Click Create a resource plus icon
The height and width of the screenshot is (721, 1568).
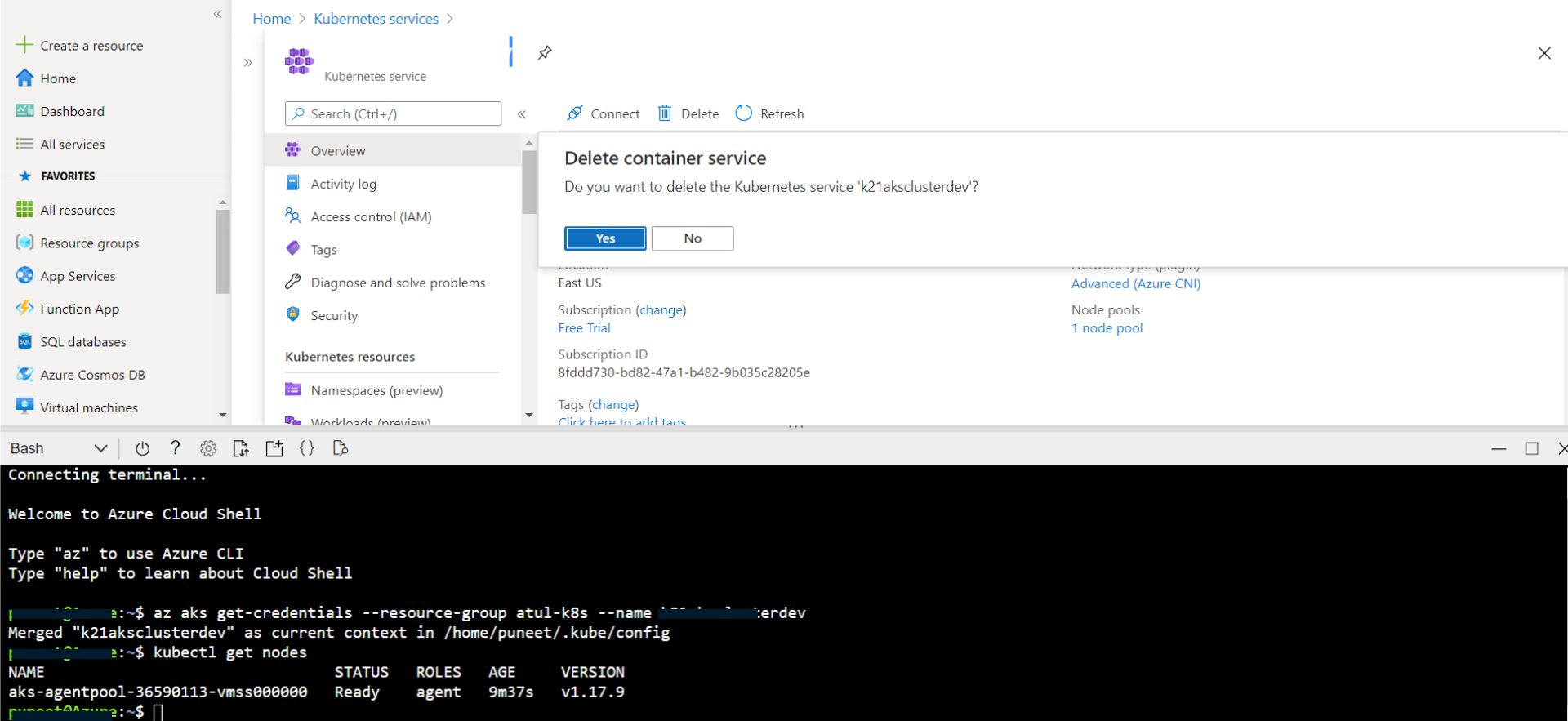point(24,45)
